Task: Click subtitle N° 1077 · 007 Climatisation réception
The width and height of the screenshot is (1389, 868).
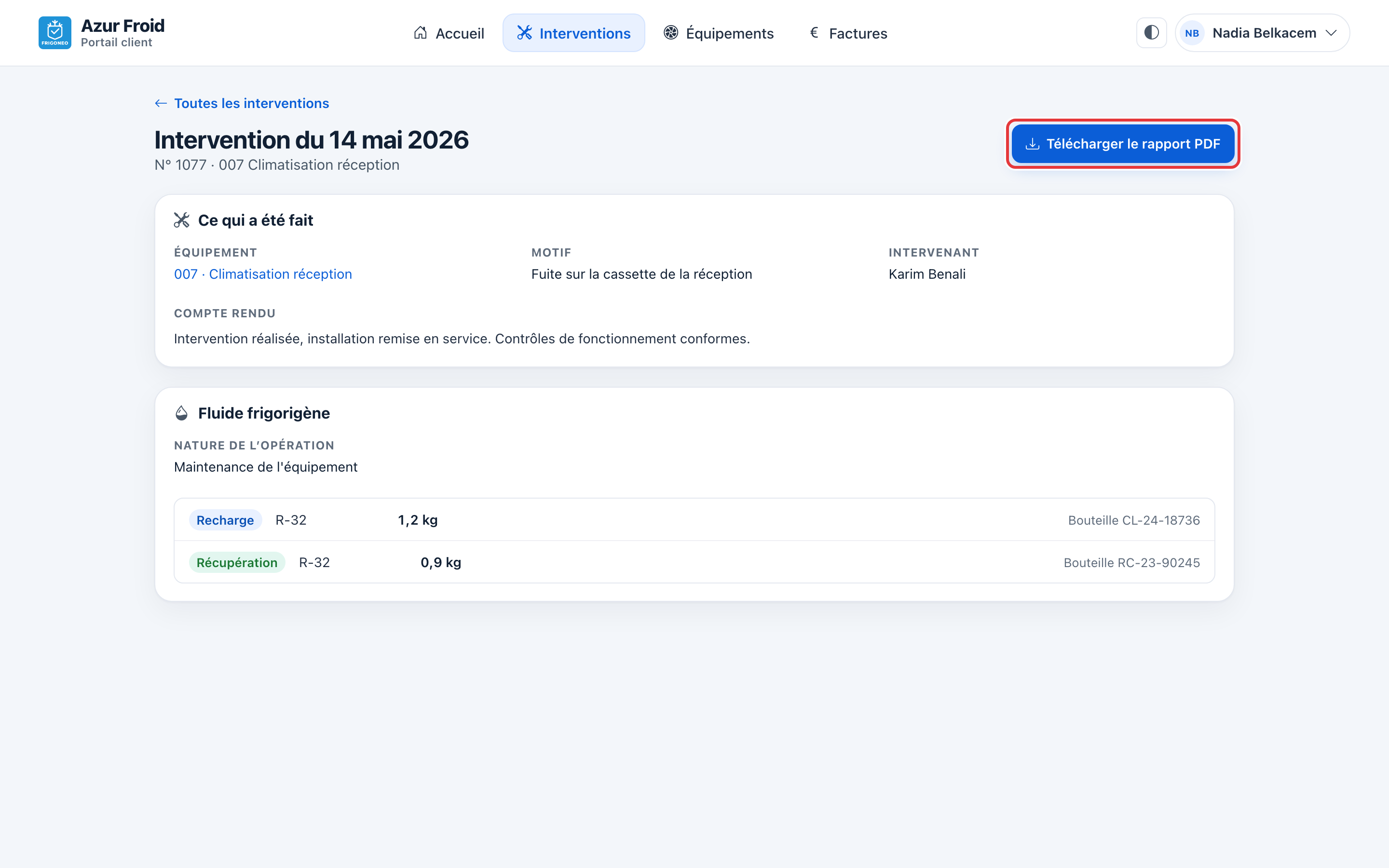Action: [277, 165]
